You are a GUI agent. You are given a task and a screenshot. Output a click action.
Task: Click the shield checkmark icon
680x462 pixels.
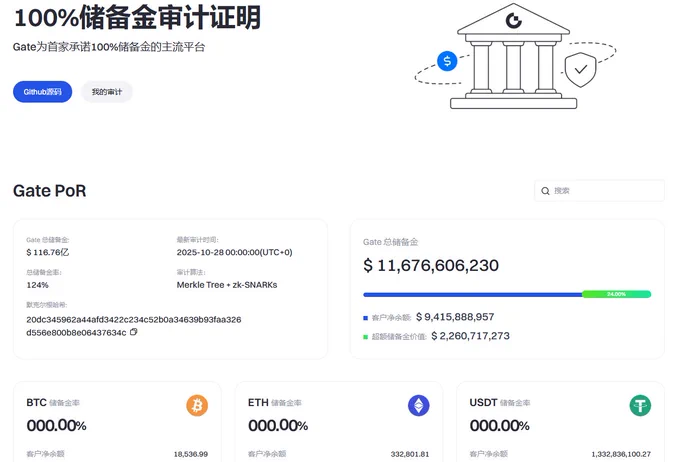coord(580,69)
